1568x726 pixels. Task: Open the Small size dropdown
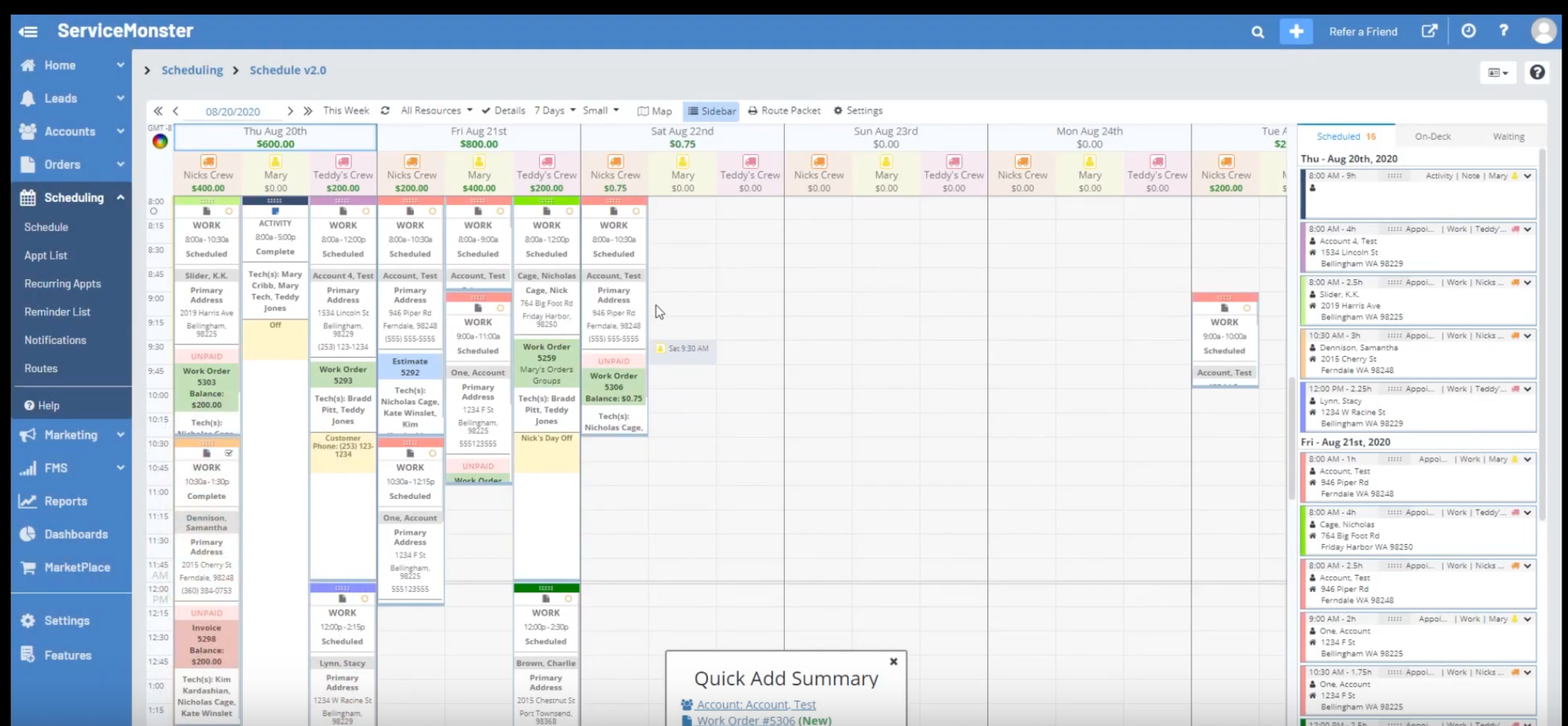[x=600, y=111]
